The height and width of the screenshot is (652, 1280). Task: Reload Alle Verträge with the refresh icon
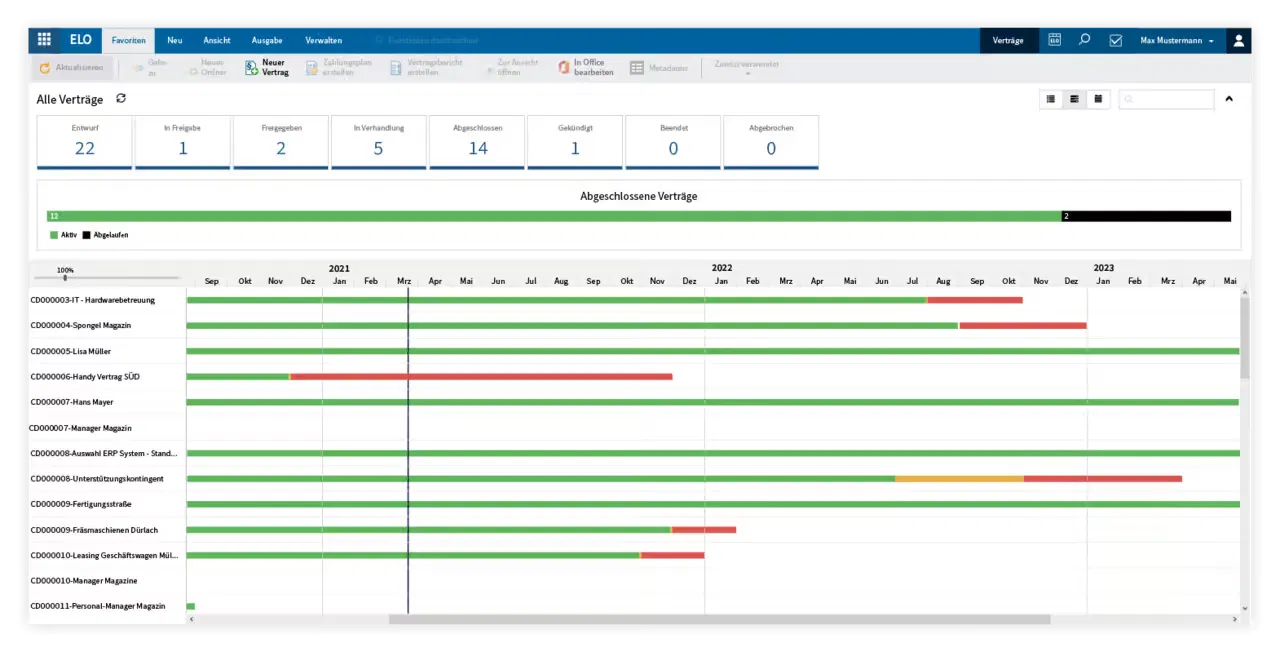pyautogui.click(x=120, y=99)
